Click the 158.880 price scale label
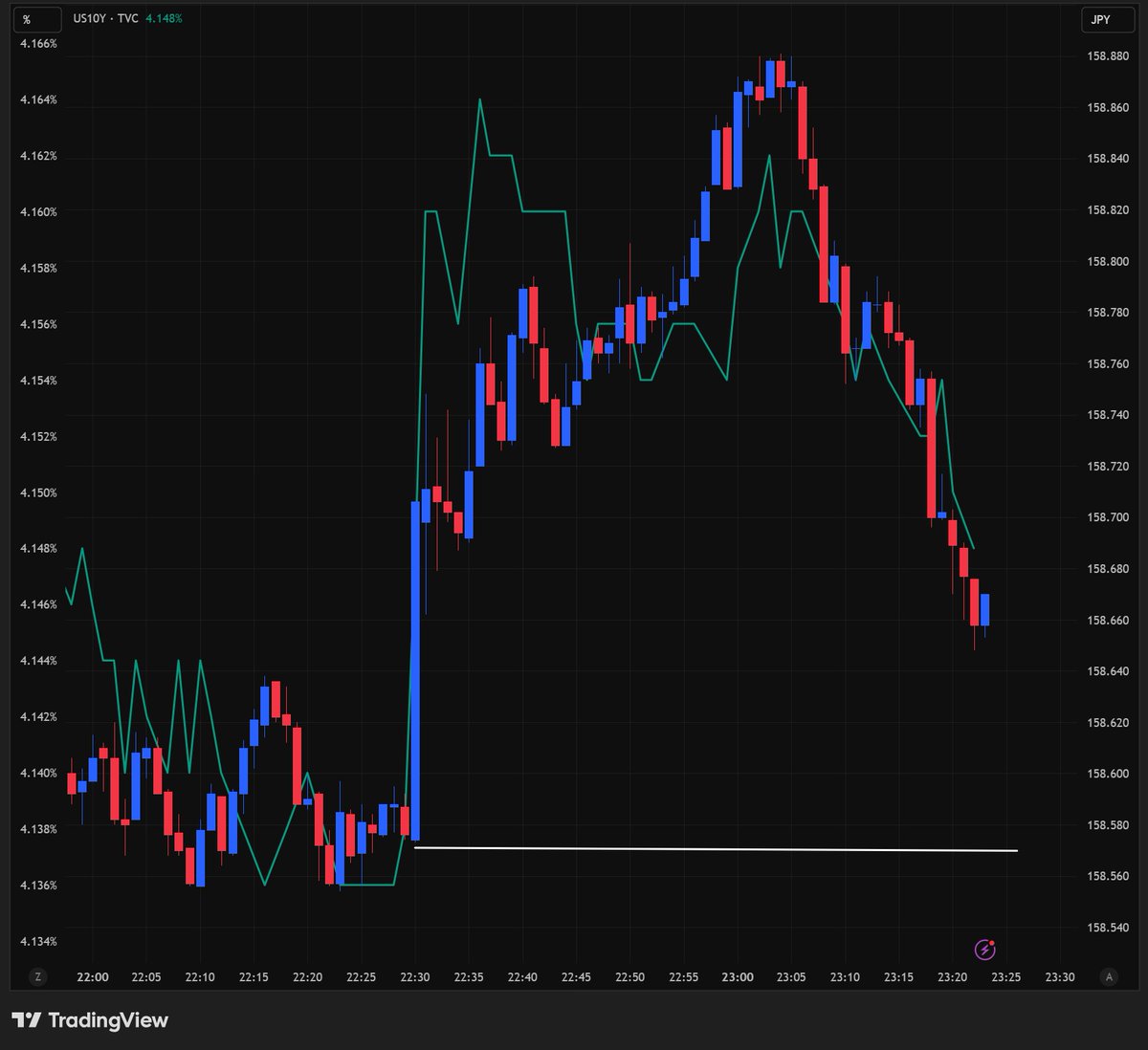This screenshot has height=1050, width=1148. point(1108,56)
